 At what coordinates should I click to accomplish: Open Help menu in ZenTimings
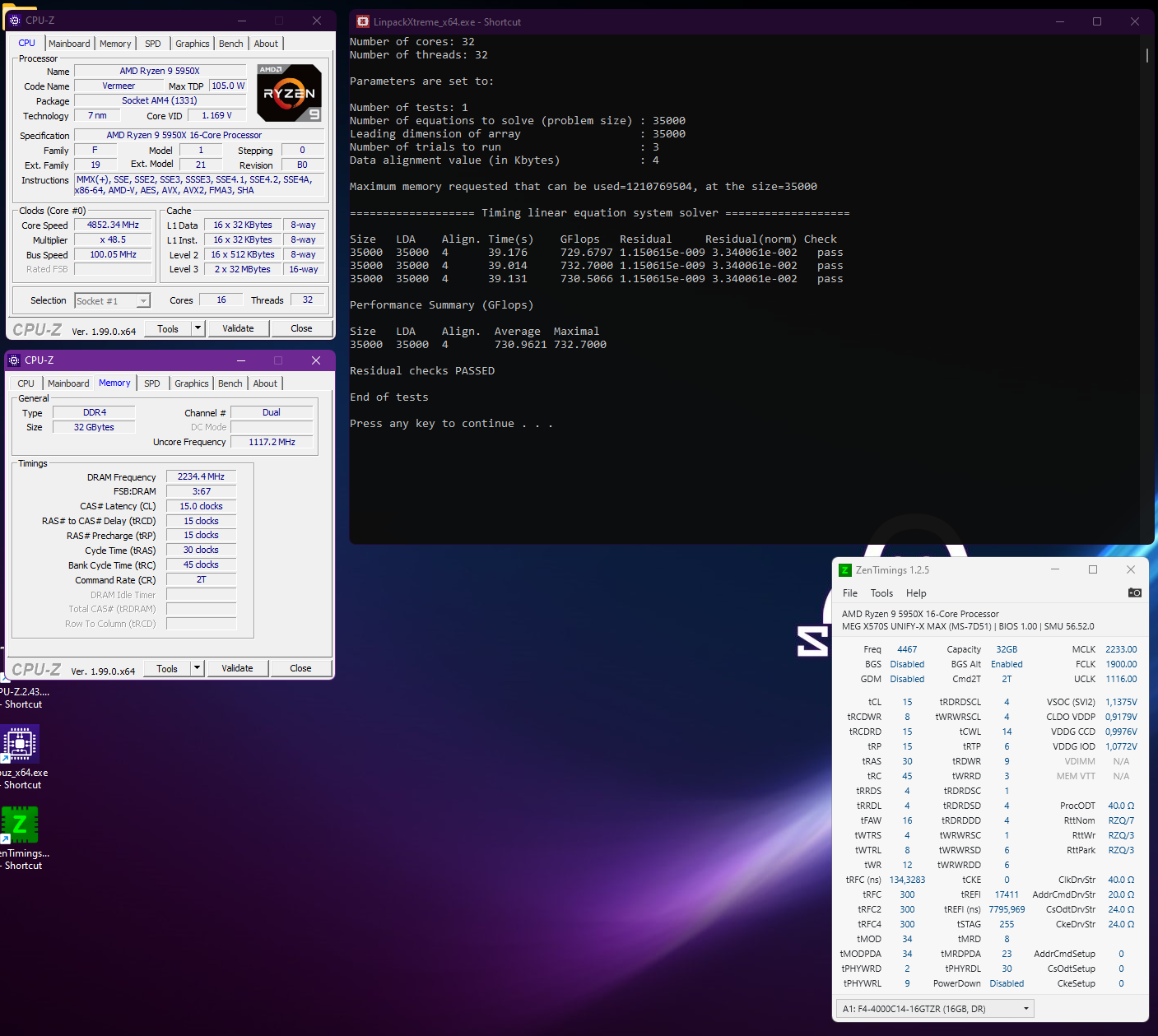coord(916,593)
